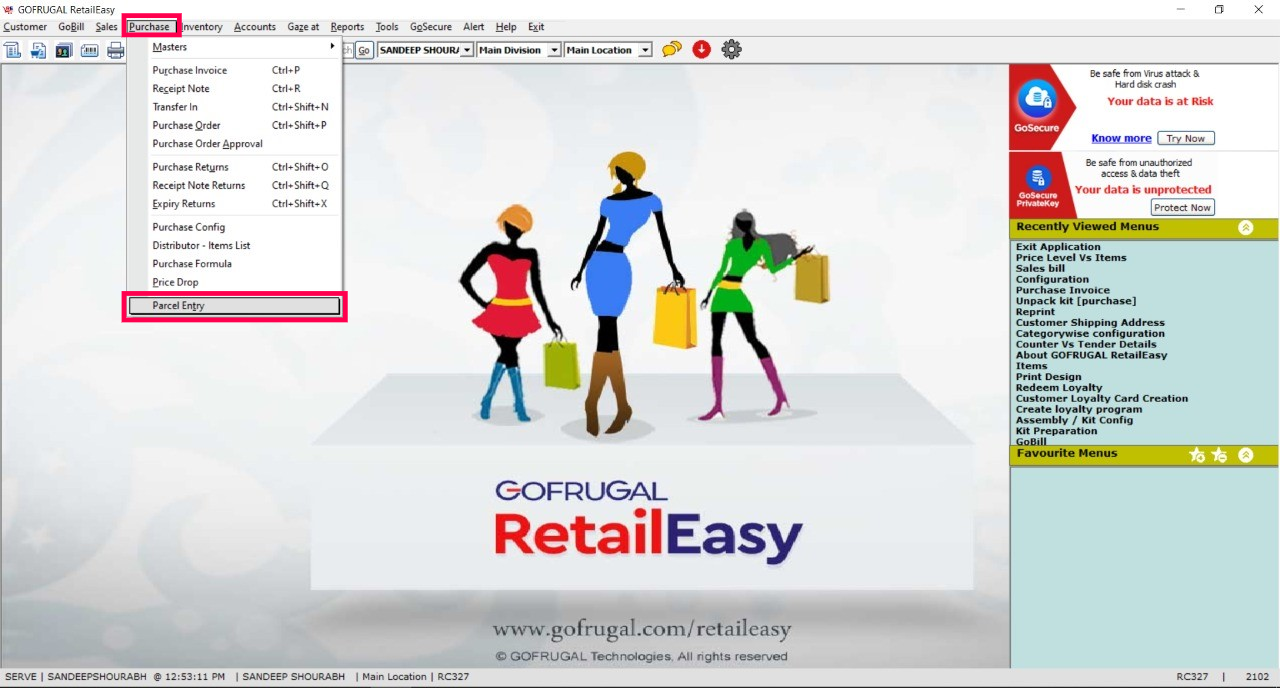Click the first star icon in Favourite Menus
The width and height of the screenshot is (1280, 688).
point(1196,455)
